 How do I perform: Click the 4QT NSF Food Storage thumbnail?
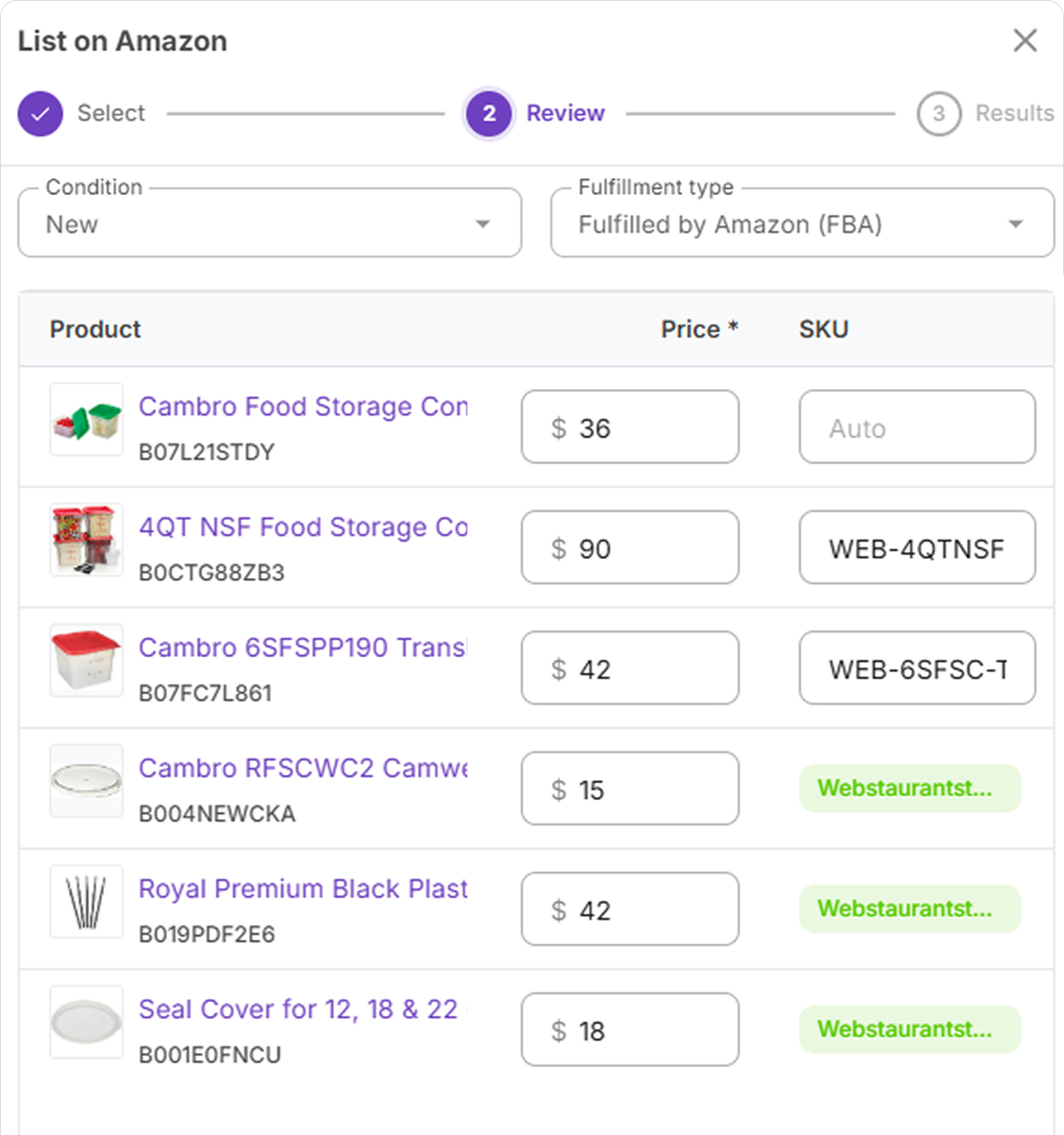(87, 540)
